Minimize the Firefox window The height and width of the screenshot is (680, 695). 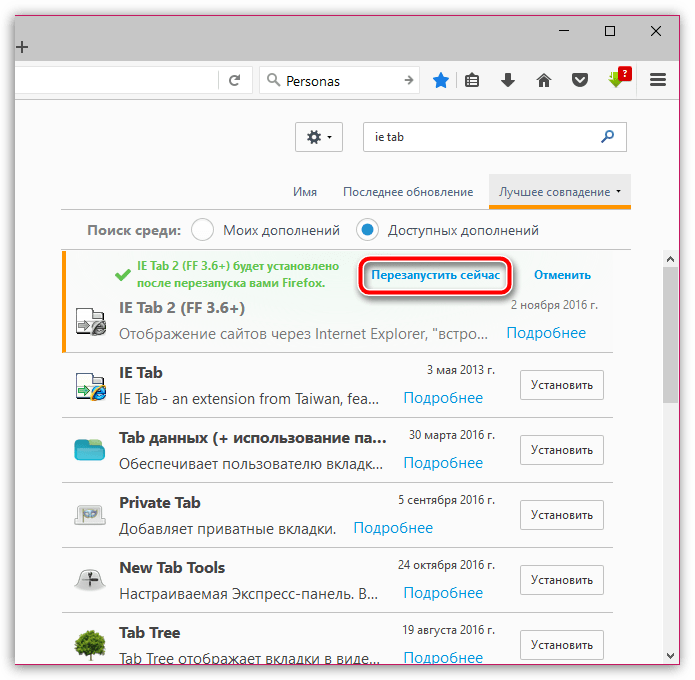pyautogui.click(x=564, y=31)
